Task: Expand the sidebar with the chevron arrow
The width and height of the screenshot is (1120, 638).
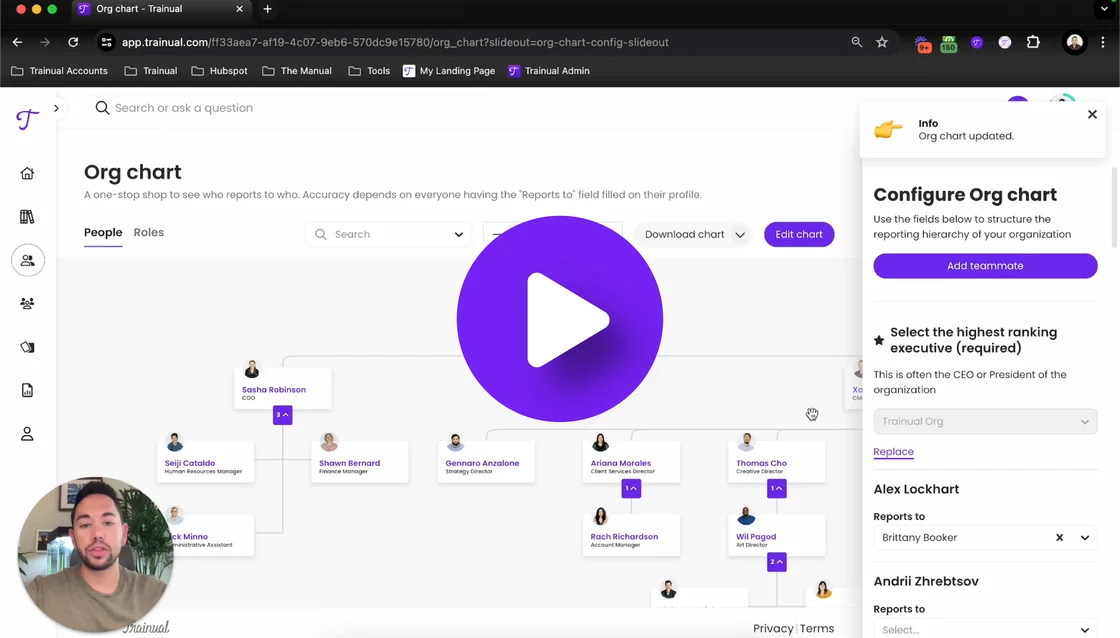Action: click(56, 108)
